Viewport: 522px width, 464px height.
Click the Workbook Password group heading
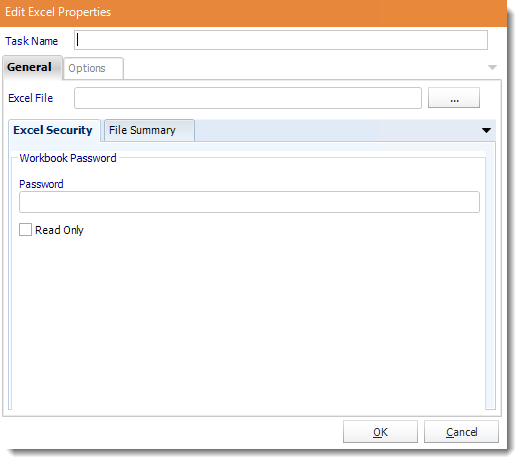click(68, 158)
